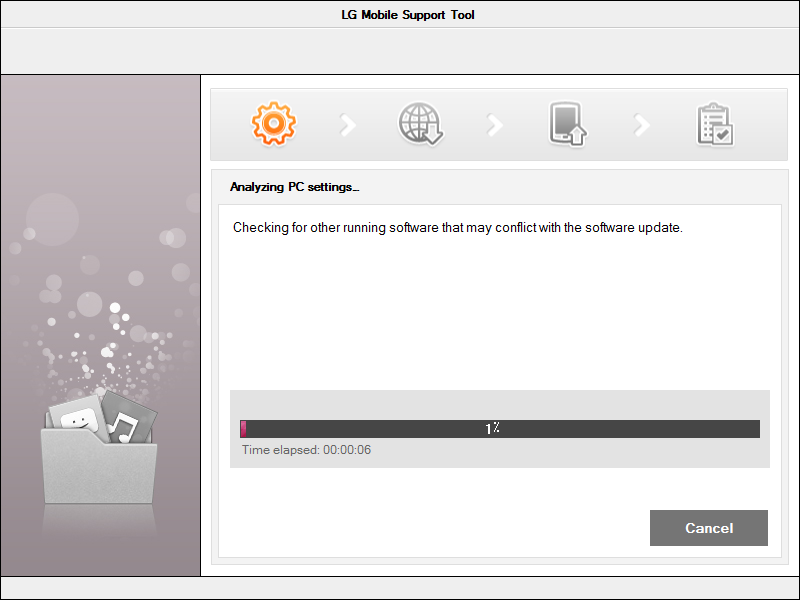Select the phone upgrade step icon

coord(566,123)
